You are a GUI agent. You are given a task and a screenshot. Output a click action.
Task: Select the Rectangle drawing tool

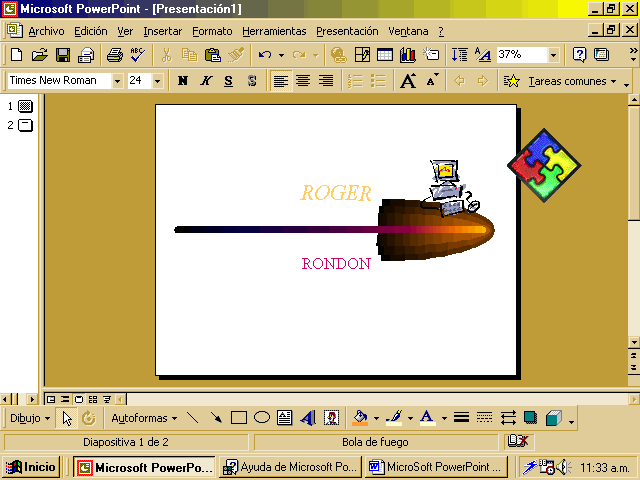click(239, 418)
